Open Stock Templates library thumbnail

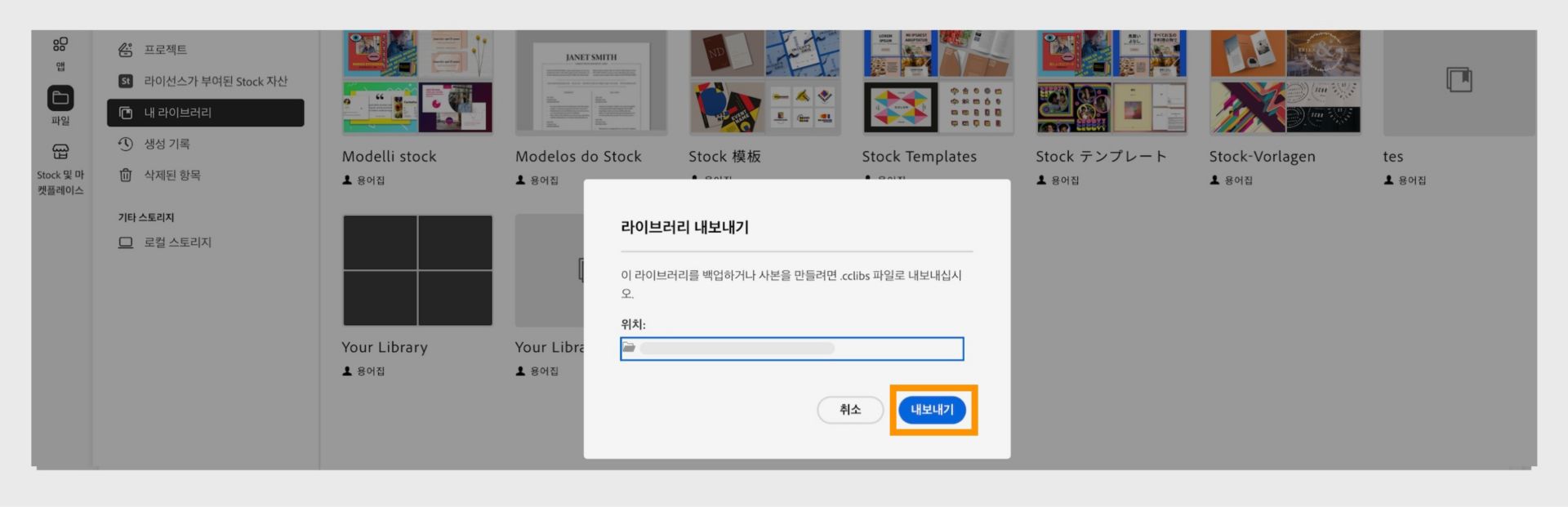[x=938, y=82]
